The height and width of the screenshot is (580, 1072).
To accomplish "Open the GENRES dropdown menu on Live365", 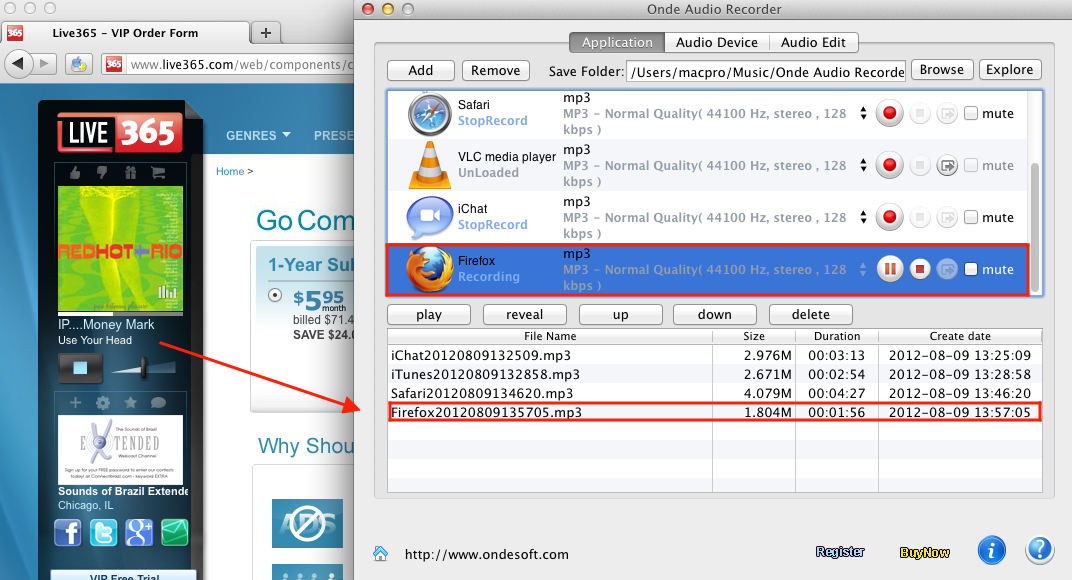I will (258, 135).
